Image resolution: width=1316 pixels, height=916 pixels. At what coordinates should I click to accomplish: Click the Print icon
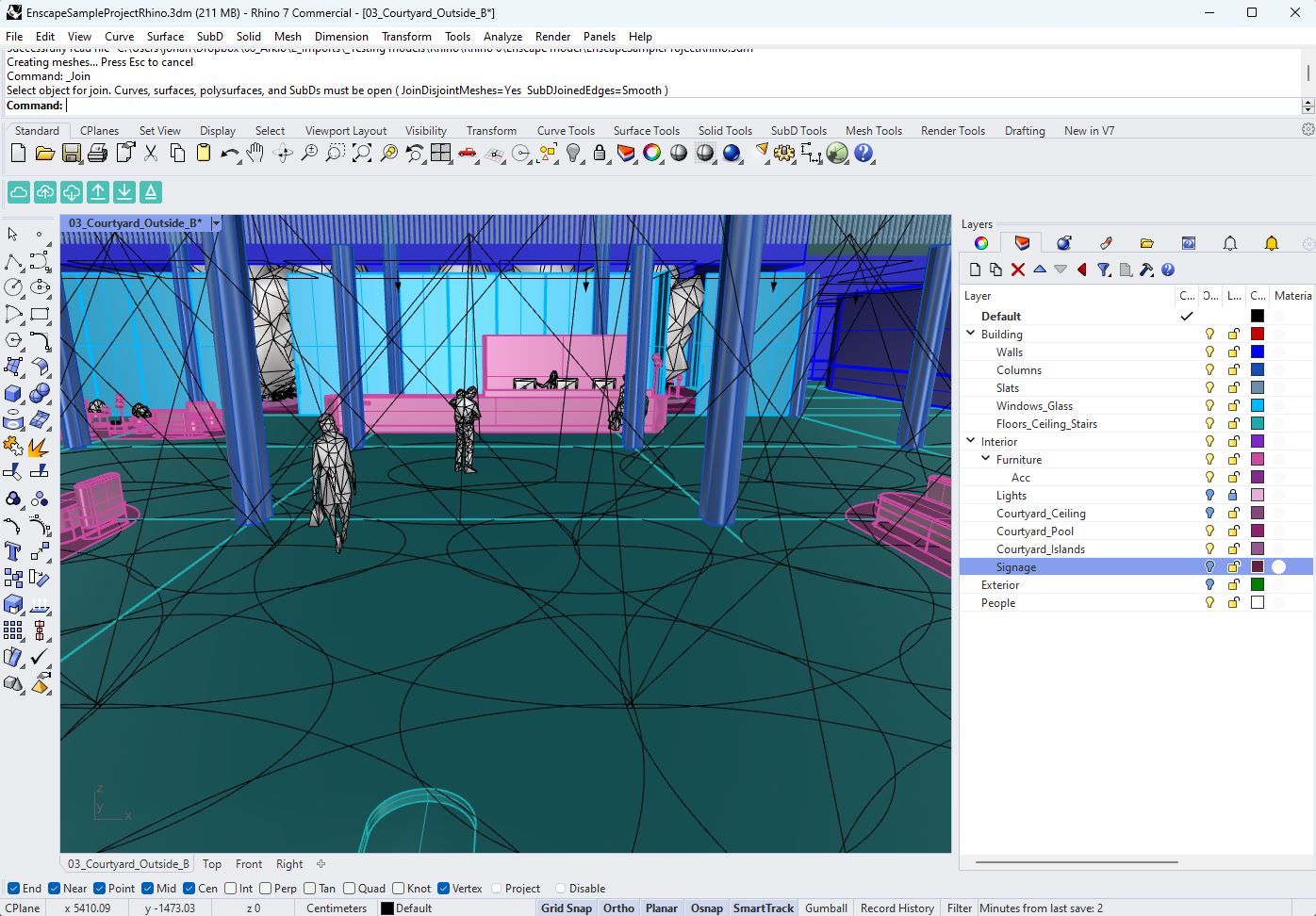[x=97, y=153]
